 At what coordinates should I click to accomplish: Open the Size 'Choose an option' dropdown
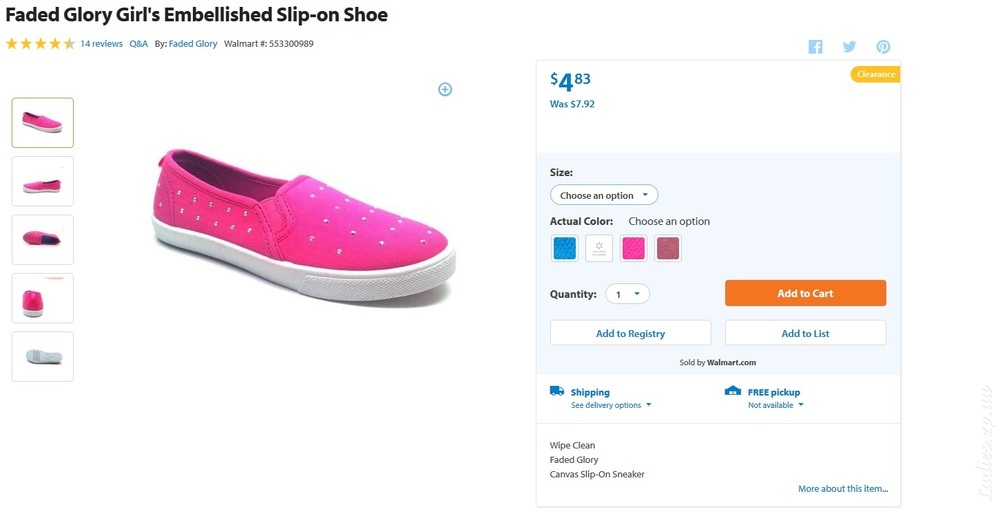pos(604,195)
